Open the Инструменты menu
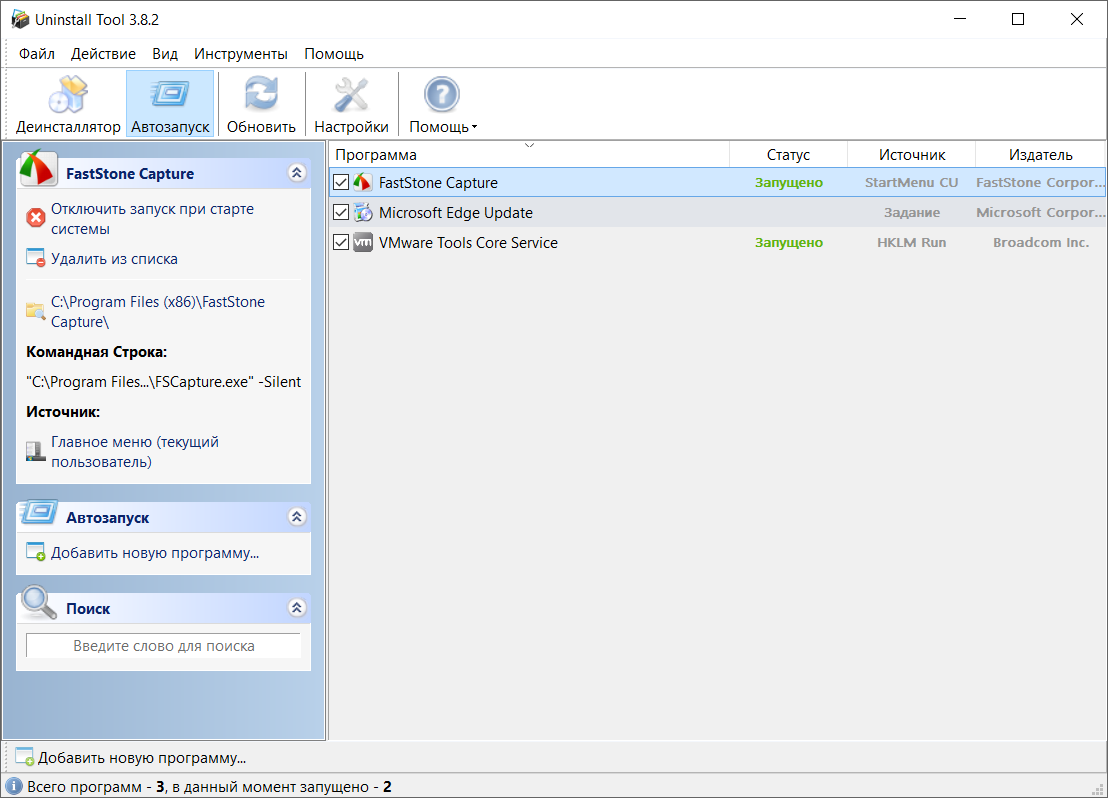 pos(241,54)
